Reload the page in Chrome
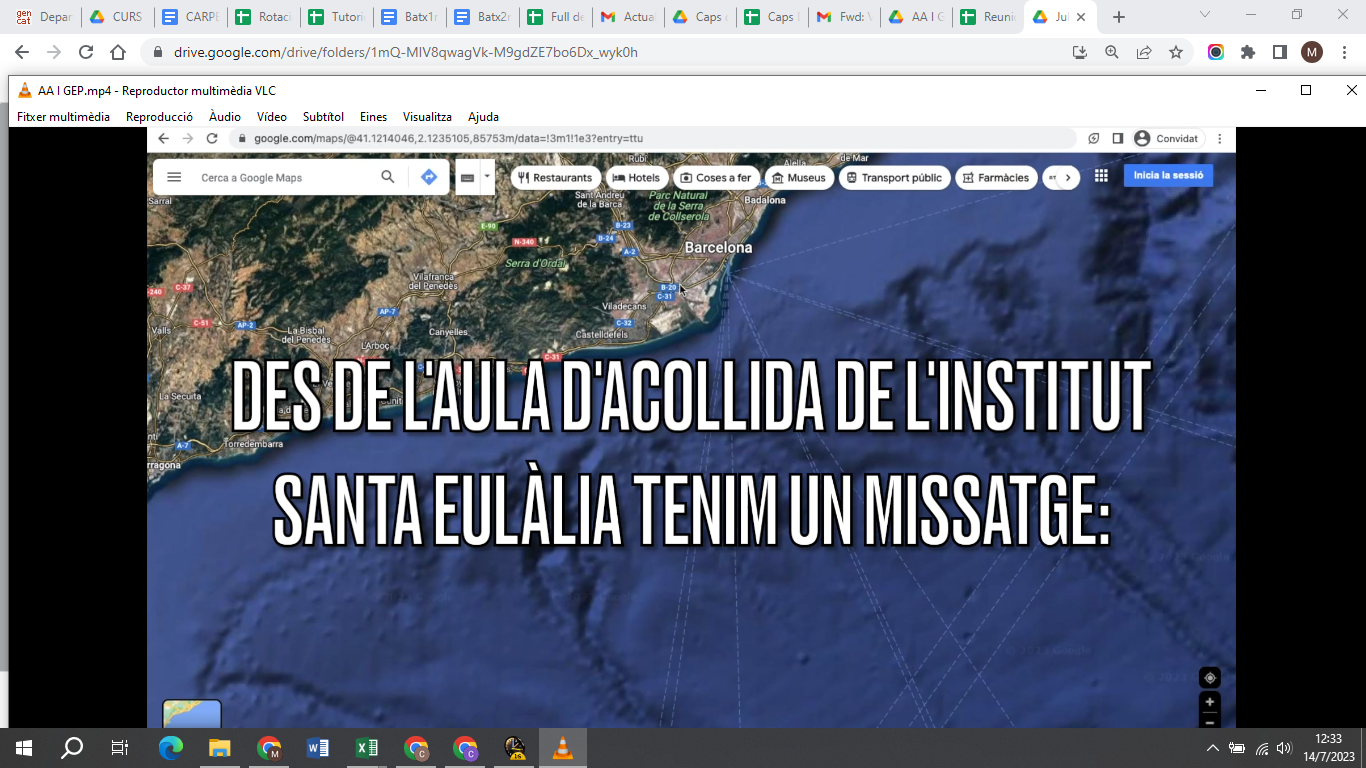Screen dimensions: 1366x768 (x=86, y=52)
